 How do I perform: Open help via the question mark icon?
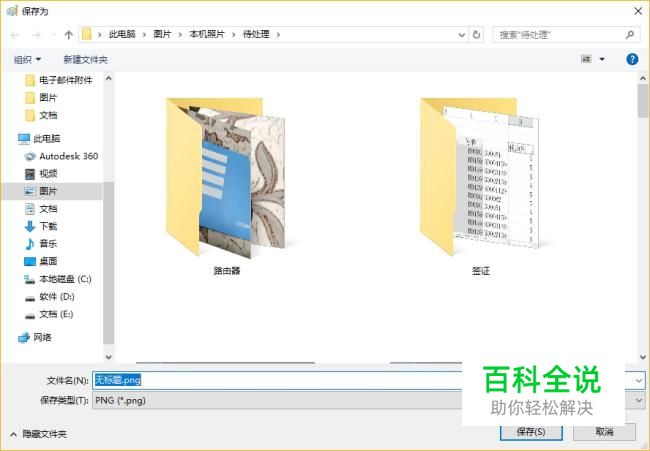coord(632,59)
